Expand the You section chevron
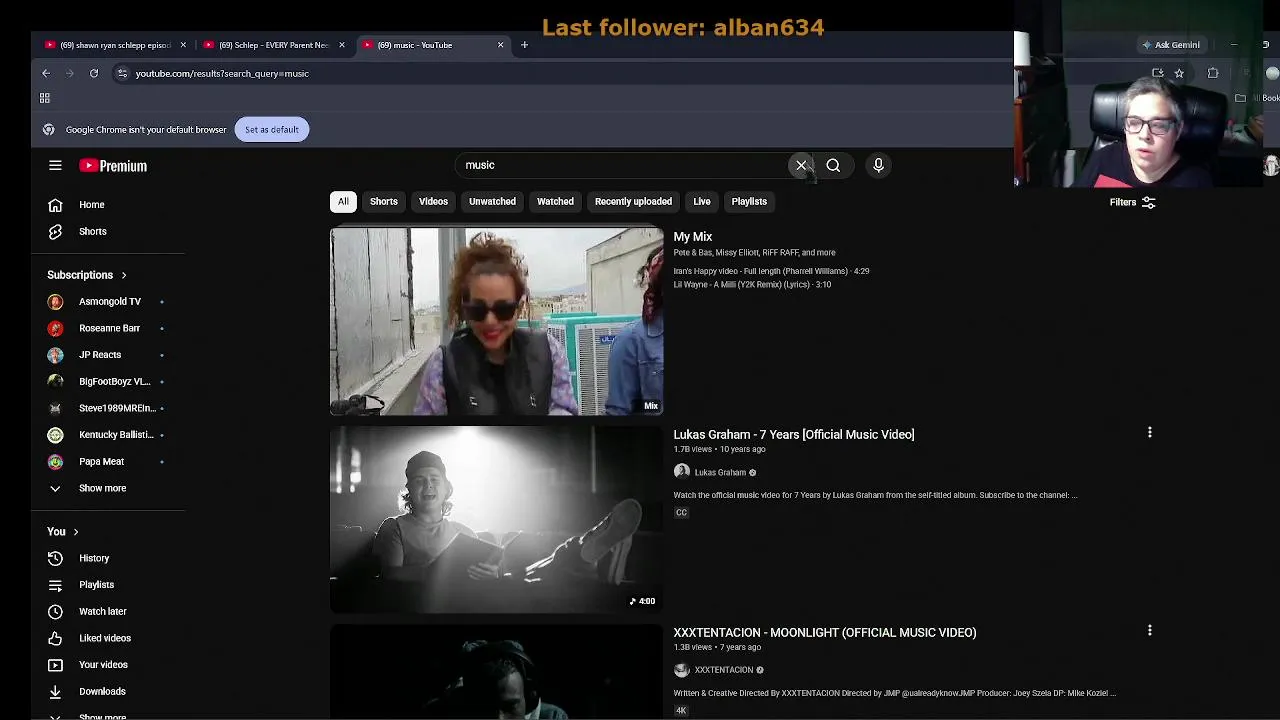 coord(75,532)
